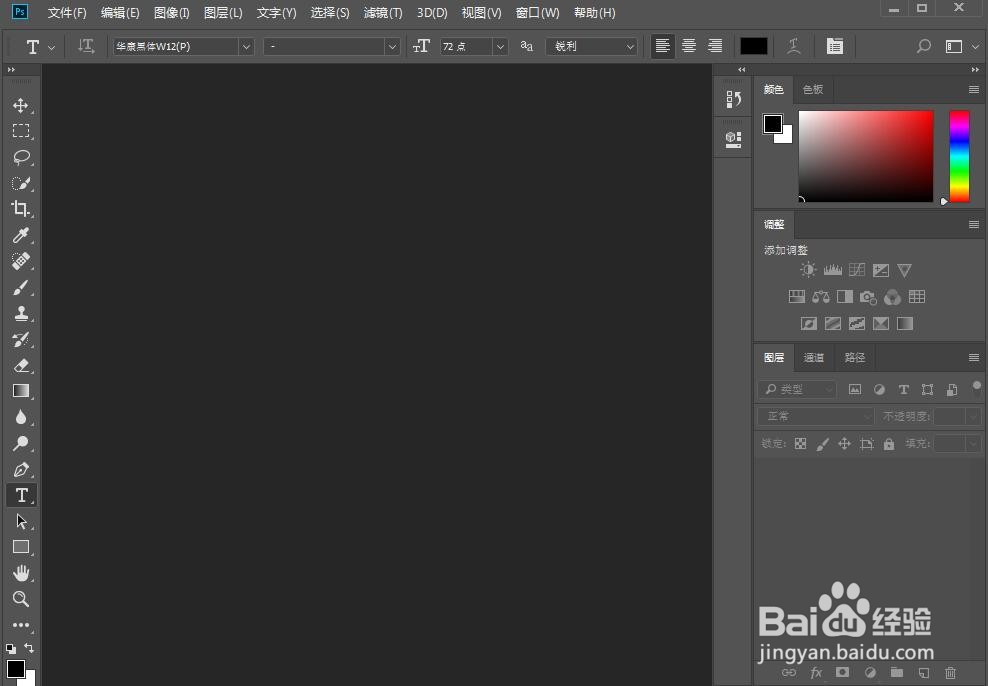Open the anti-aliasing dropdown showing 锐利
The height and width of the screenshot is (686, 988).
[591, 46]
